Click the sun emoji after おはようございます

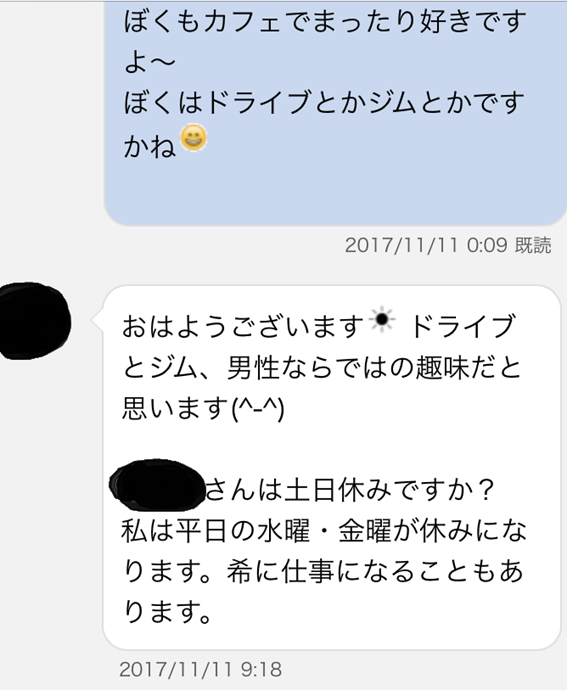pyautogui.click(x=382, y=319)
